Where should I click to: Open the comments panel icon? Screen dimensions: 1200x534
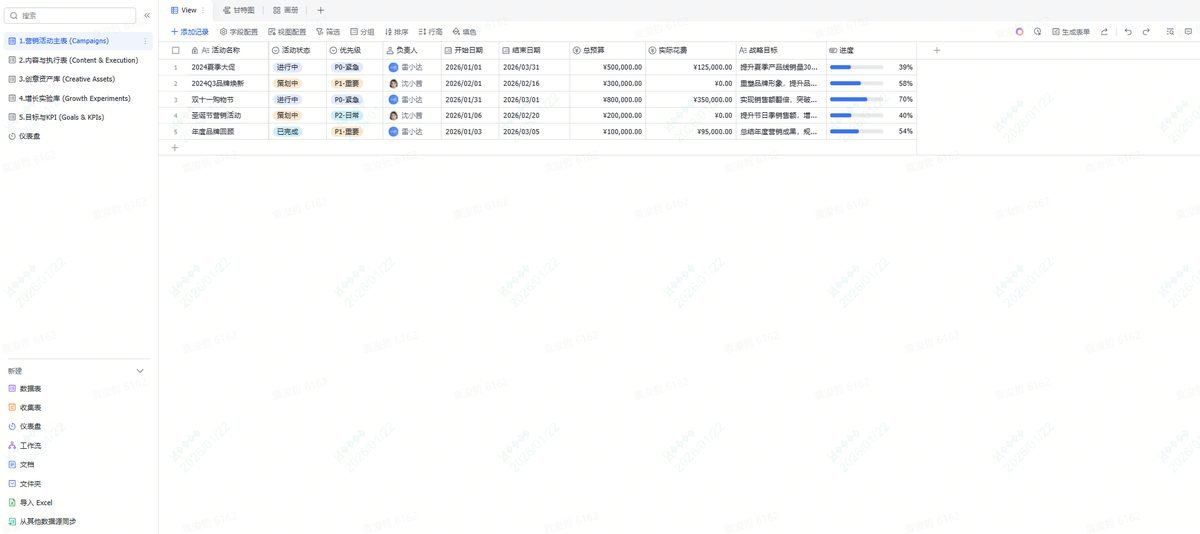pos(1189,32)
